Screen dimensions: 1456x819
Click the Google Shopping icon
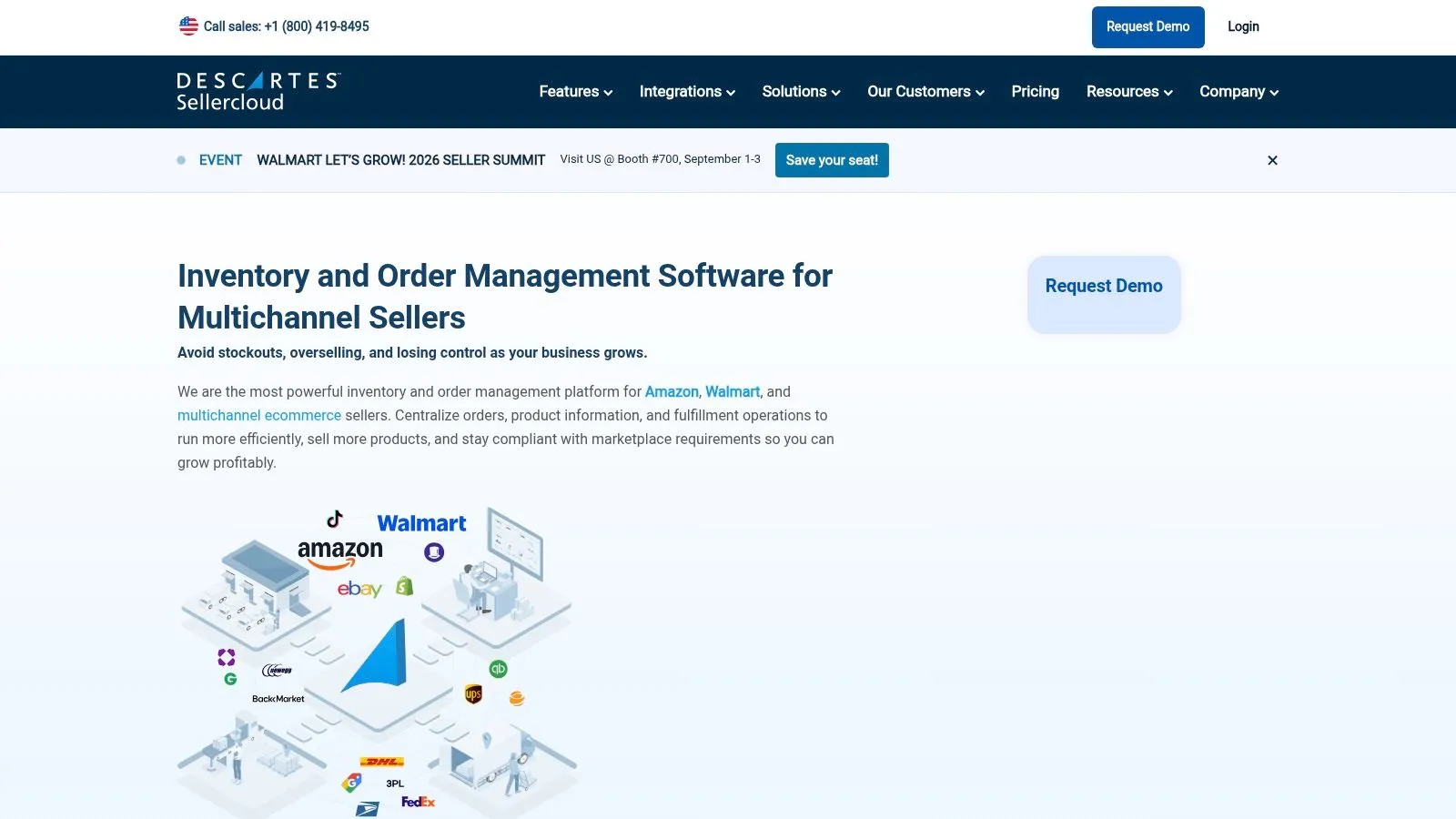[352, 783]
